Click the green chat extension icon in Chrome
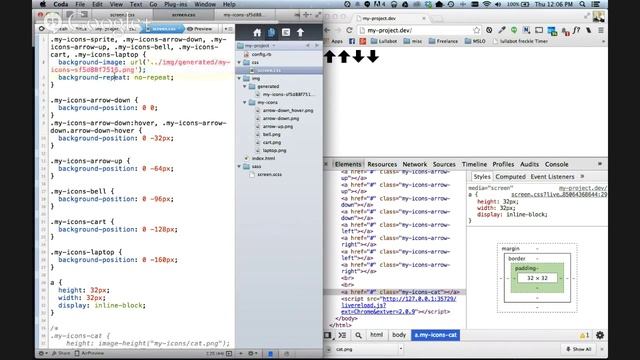The width and height of the screenshot is (640, 360). point(514,30)
